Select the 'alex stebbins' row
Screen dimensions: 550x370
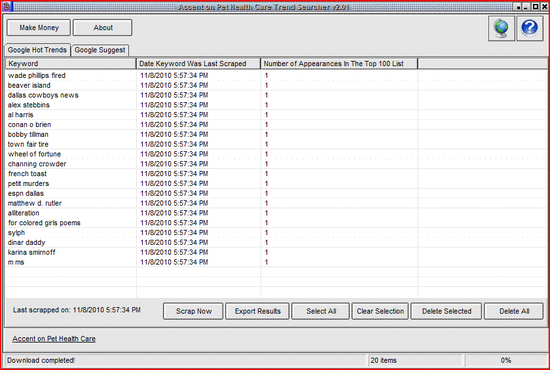pyautogui.click(x=276, y=105)
